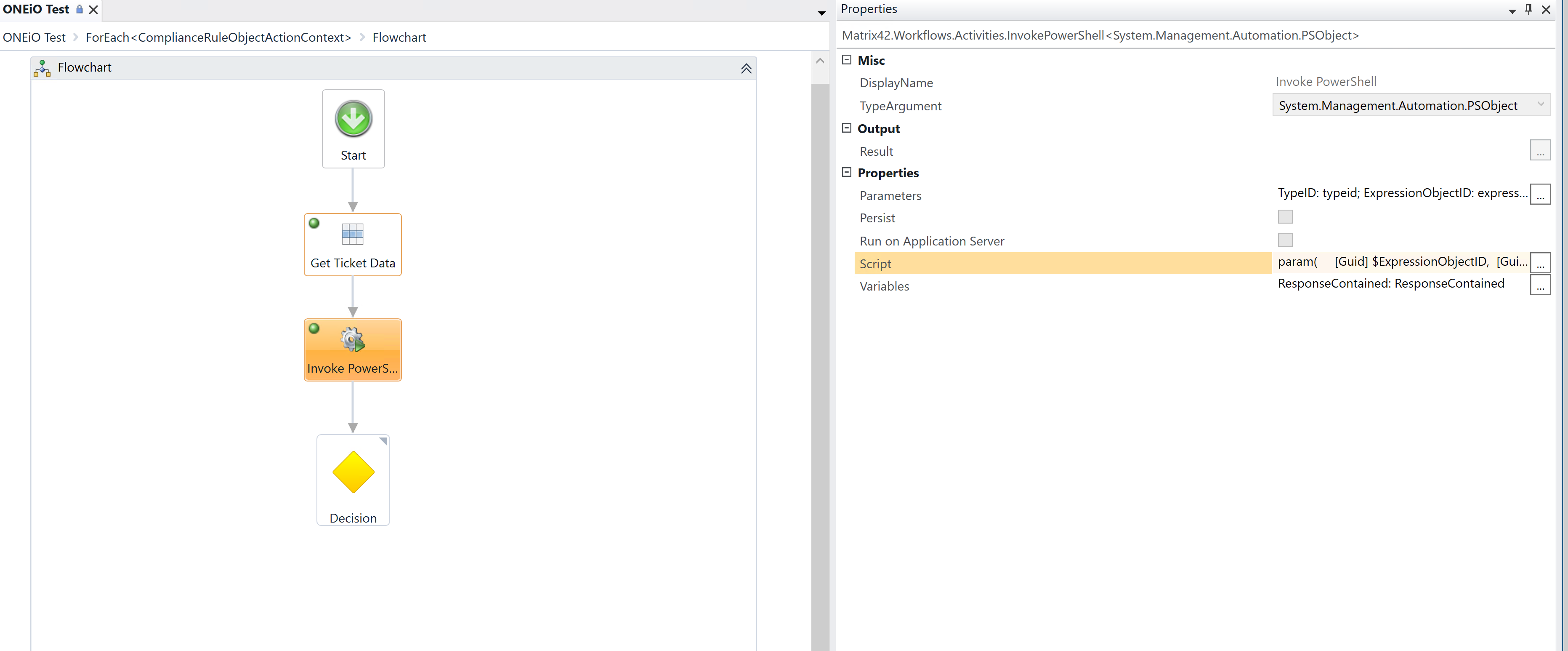1568x651 pixels.
Task: Click the InvokePowerShell type name header
Action: coord(1100,35)
